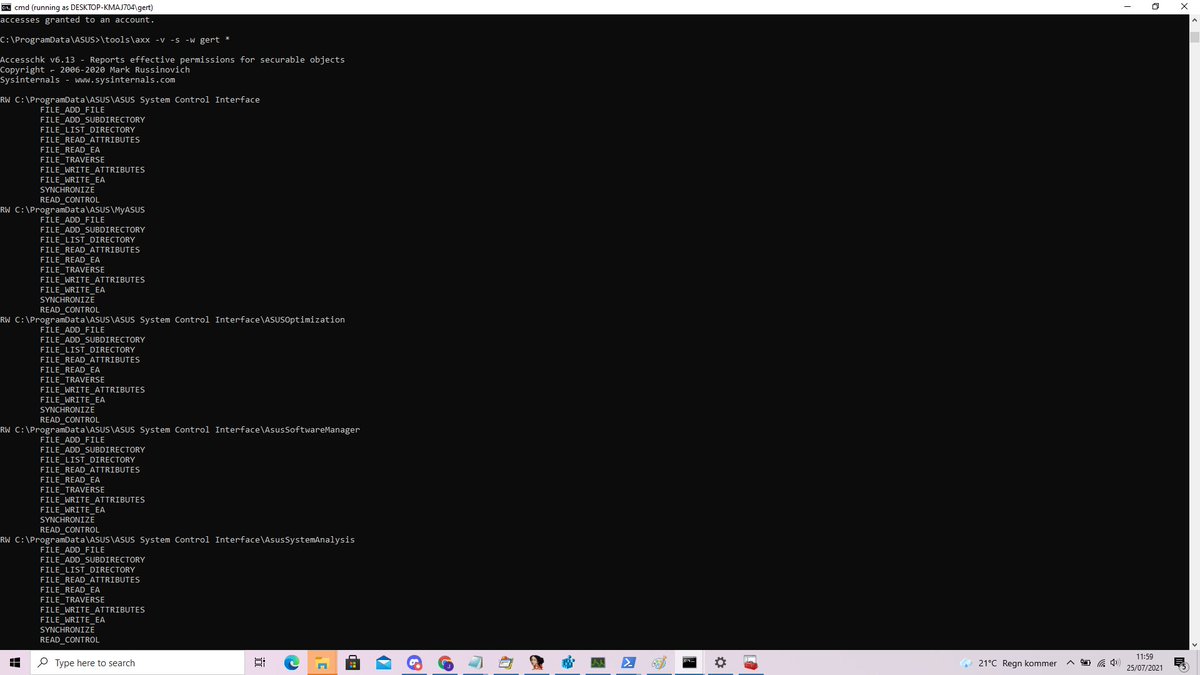Launch Microsoft Edge from the taskbar
This screenshot has height=675, width=1200.
[x=292, y=663]
